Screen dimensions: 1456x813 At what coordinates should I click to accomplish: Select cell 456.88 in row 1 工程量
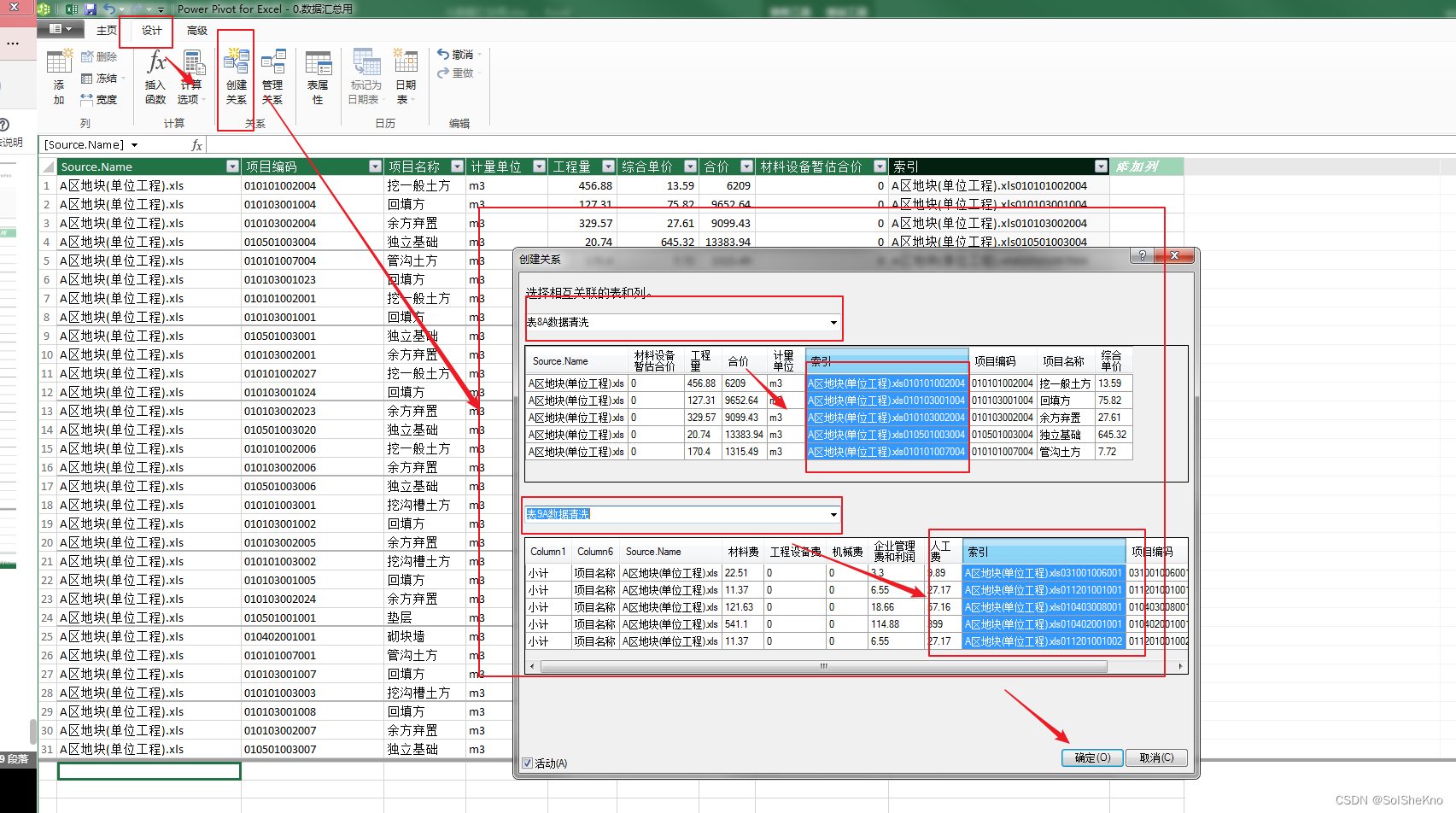582,185
